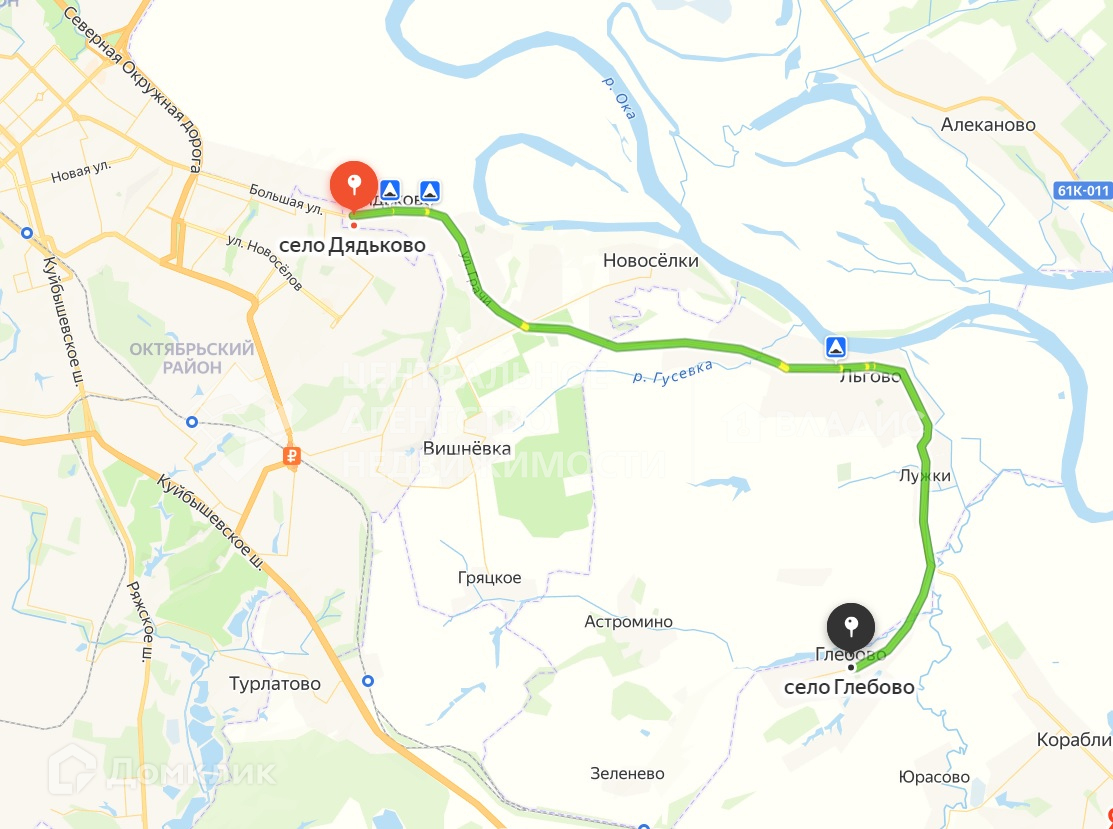The height and width of the screenshot is (829, 1113).
Task: Click the Юрасово village label
Action: pyautogui.click(x=934, y=777)
